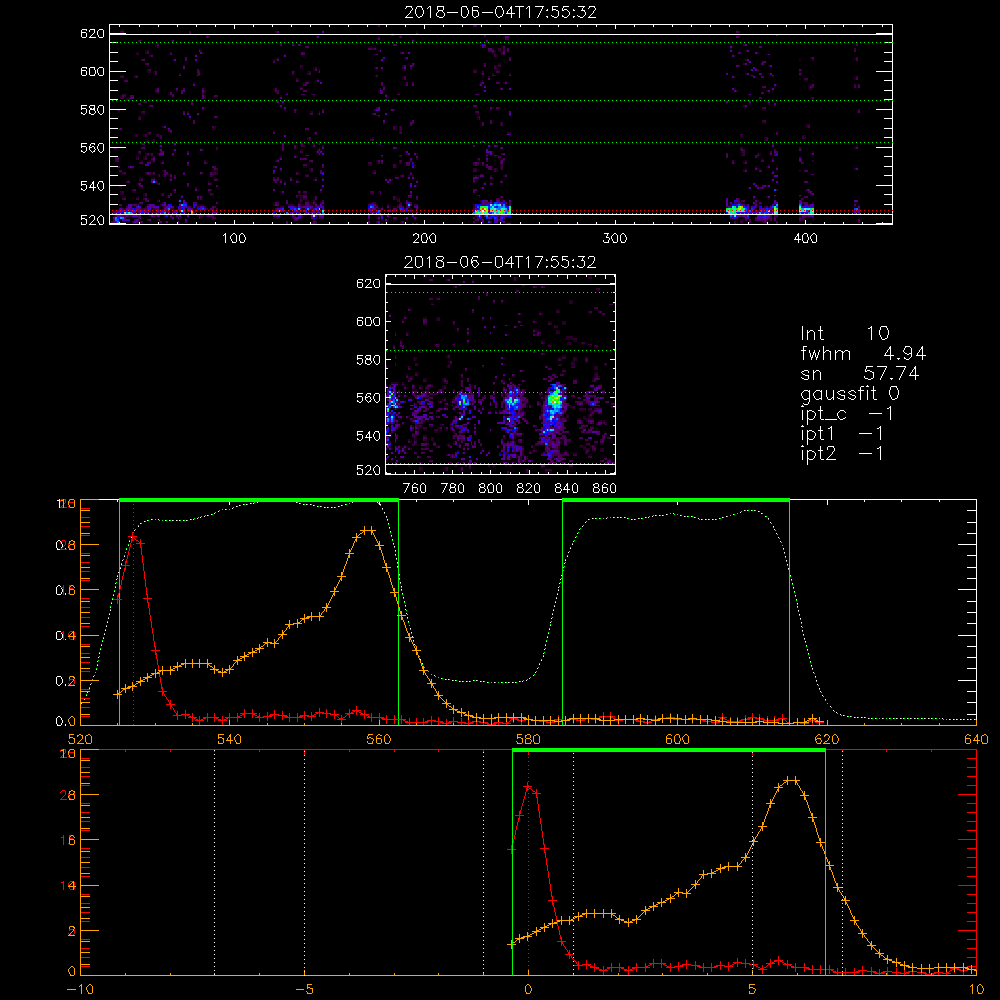This screenshot has height=1000, width=1000.
Task: Click the emission patch near x=400 in top spectrogram
Action: pyautogui.click(x=807, y=209)
